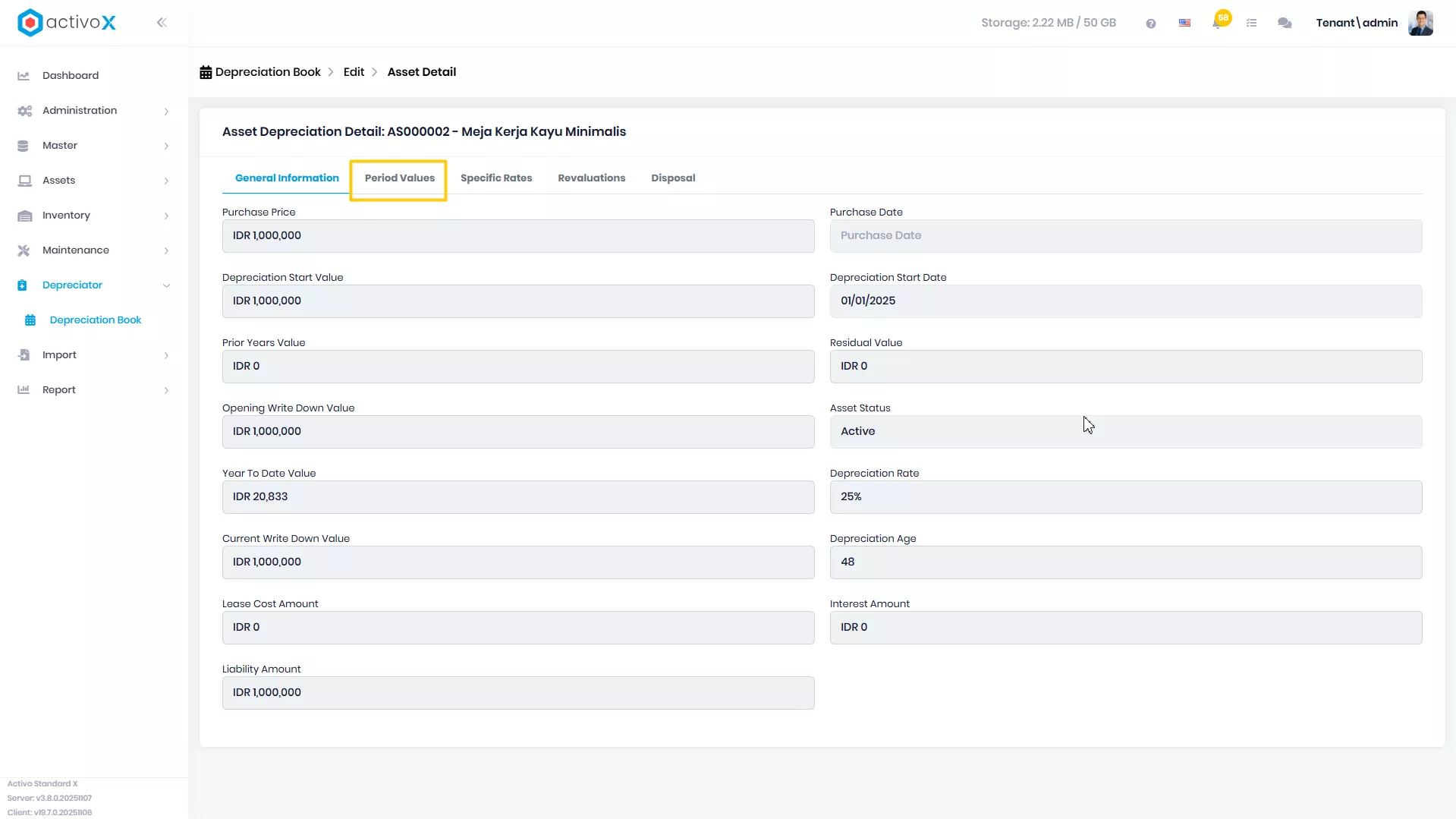Click the Depreciation Book calendar icon in breadcrumb

(x=206, y=72)
